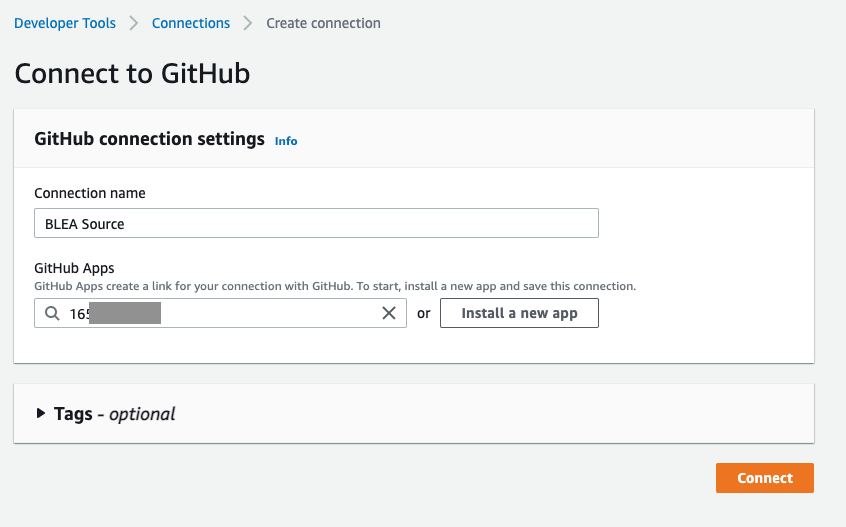Select the Connection name label

coord(90,193)
